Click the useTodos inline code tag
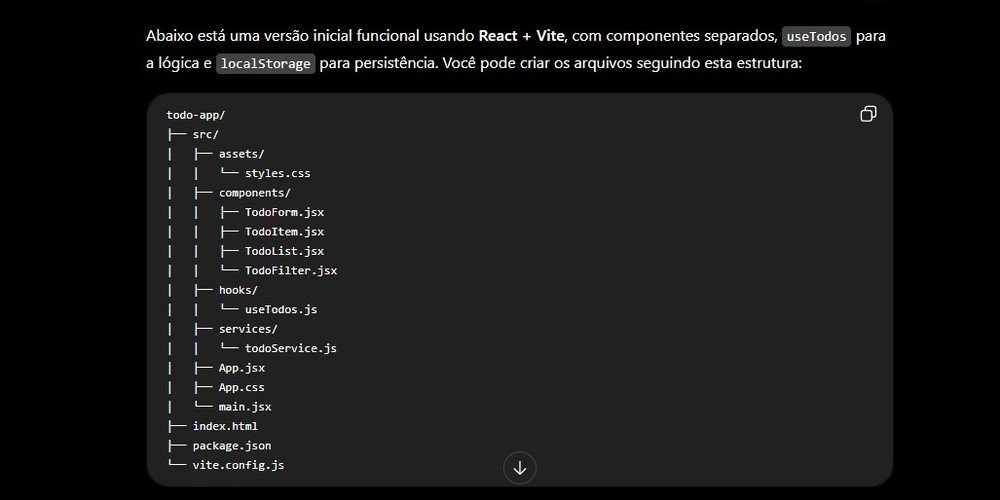Viewport: 1000px width, 500px height. point(816,36)
